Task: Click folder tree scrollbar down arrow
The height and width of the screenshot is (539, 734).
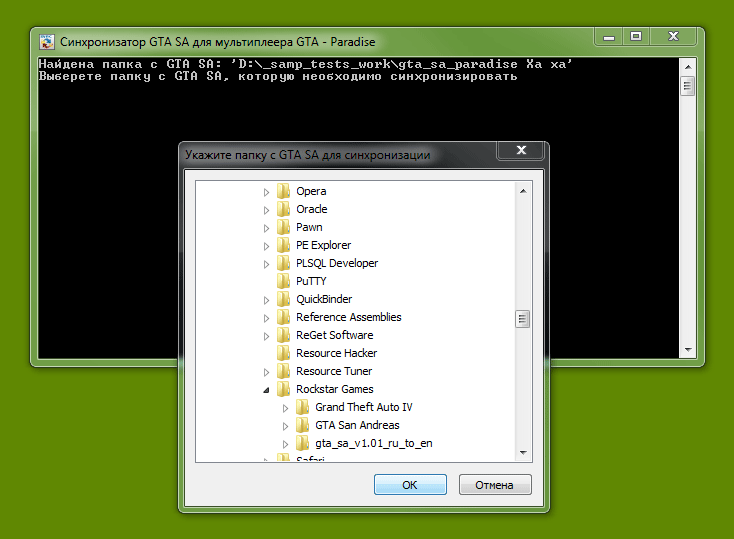Action: point(523,452)
